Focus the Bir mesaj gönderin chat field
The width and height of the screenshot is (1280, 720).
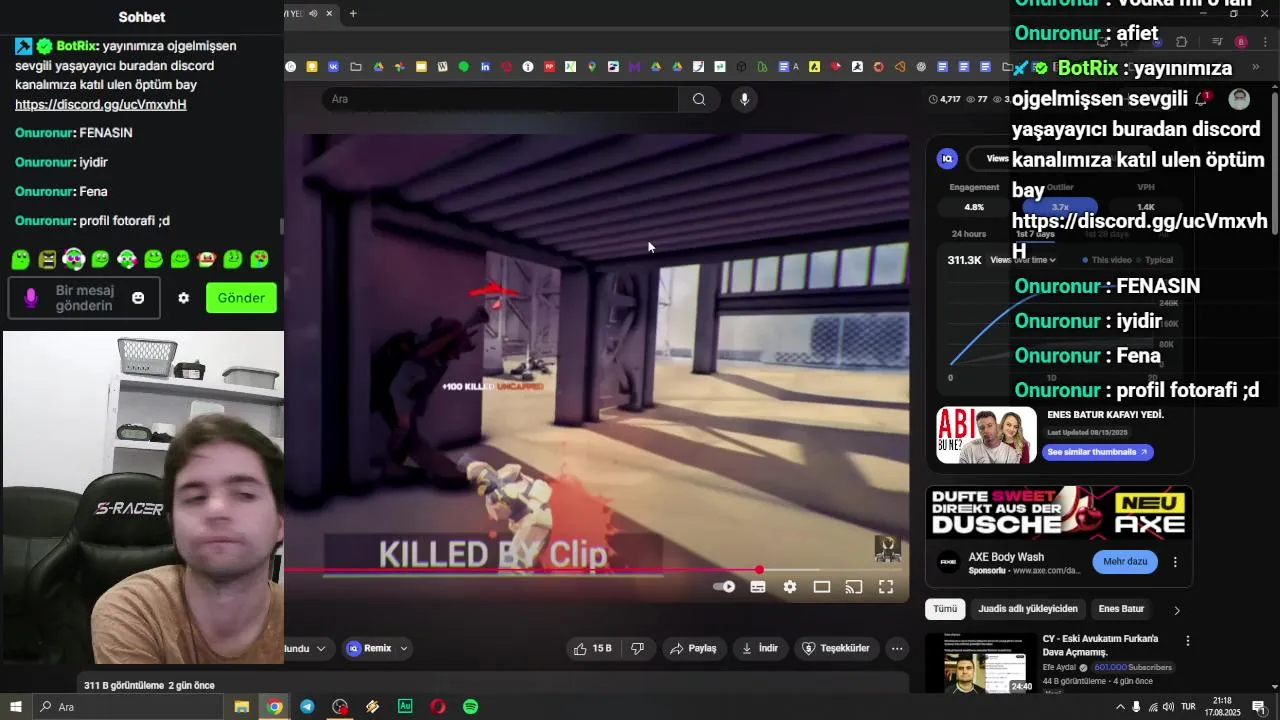84,298
